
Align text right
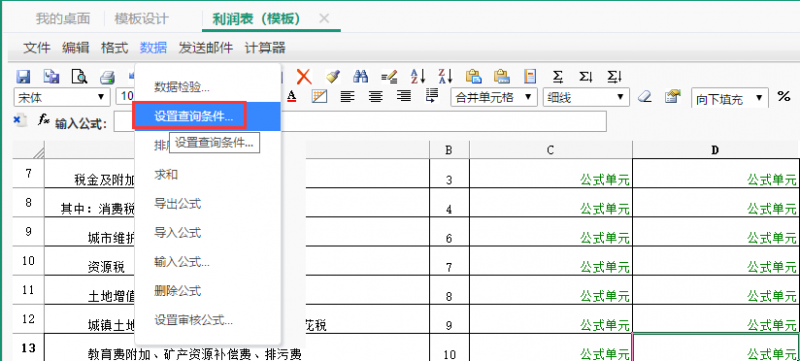[404, 96]
